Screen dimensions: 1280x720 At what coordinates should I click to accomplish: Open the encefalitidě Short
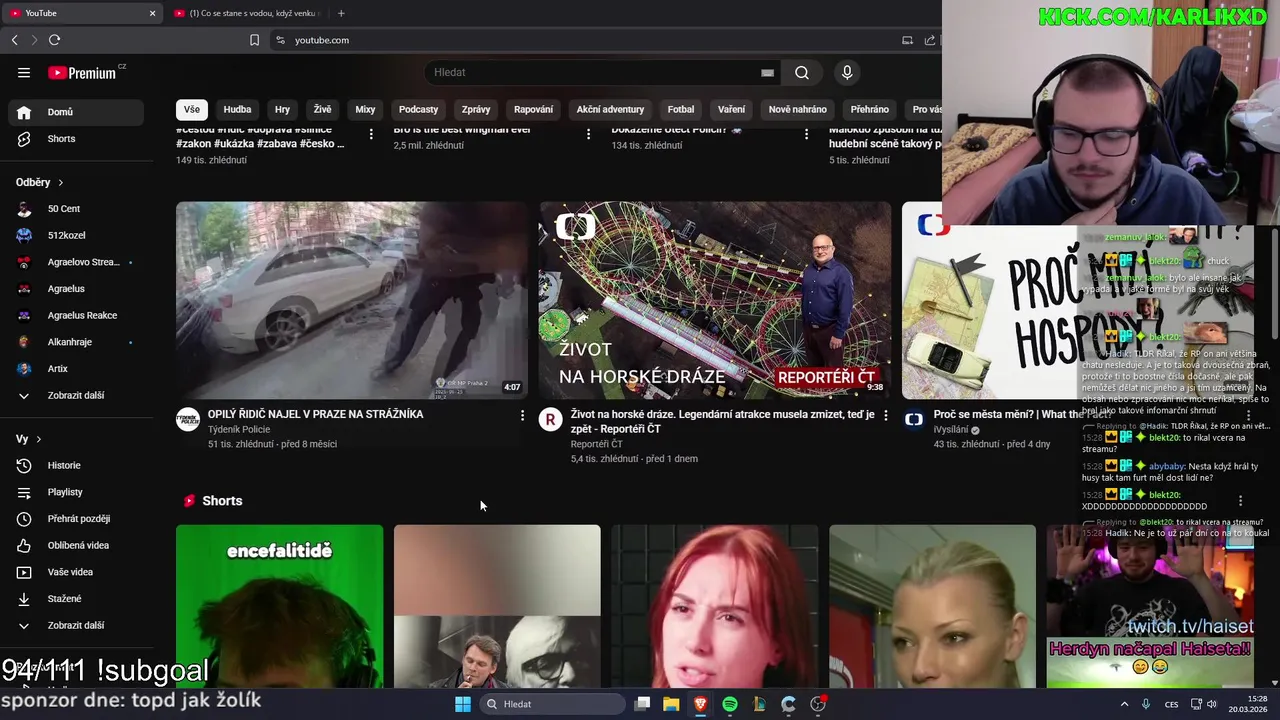point(279,606)
